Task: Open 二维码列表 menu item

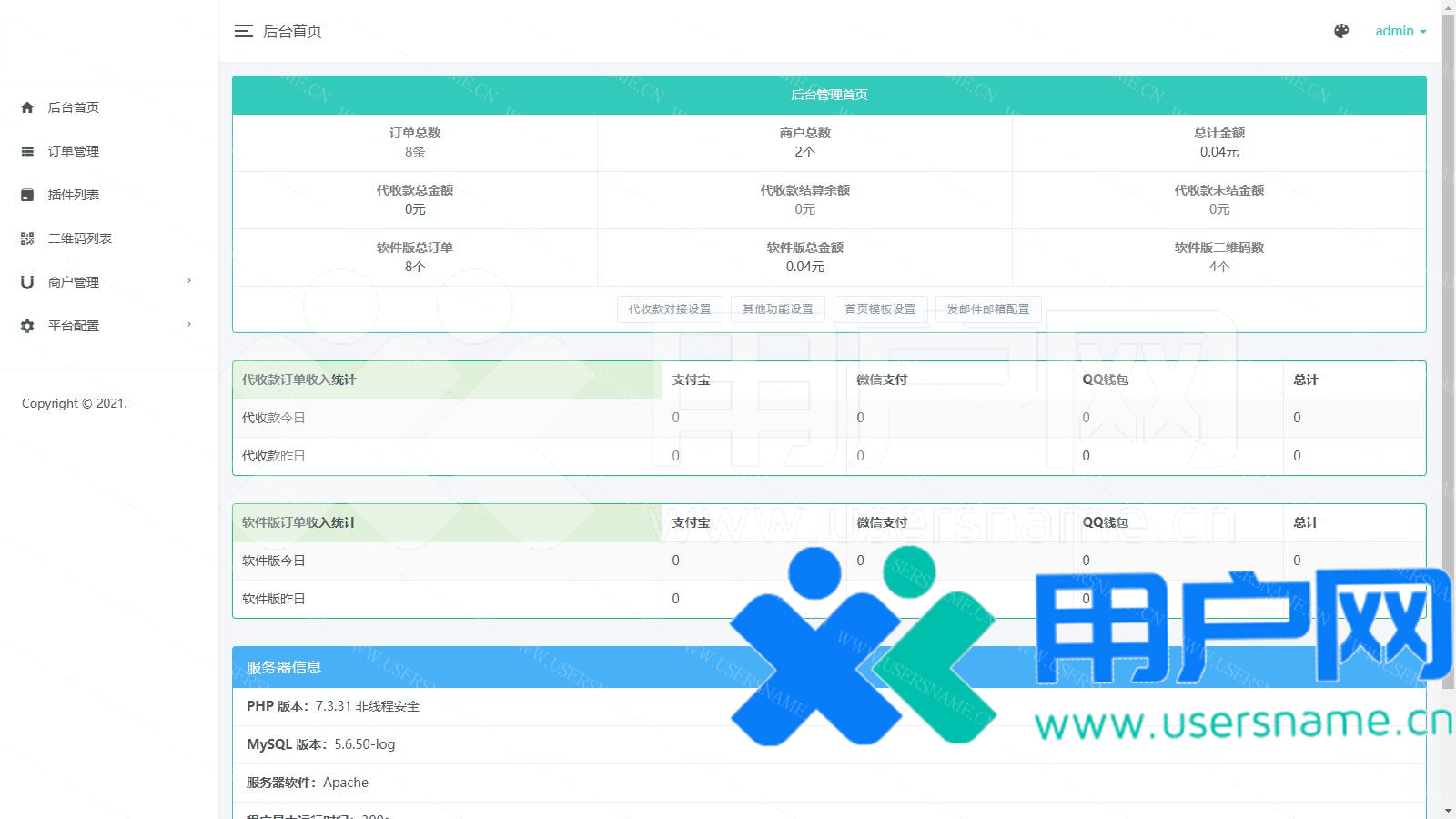Action: (x=80, y=238)
